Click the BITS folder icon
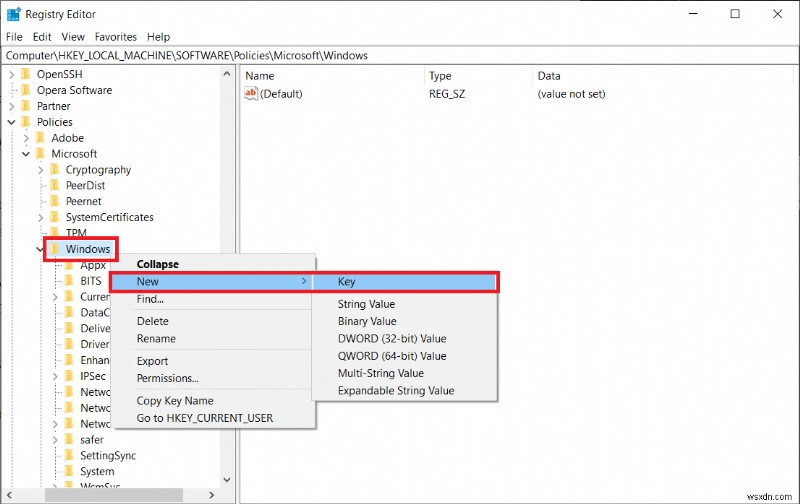The width and height of the screenshot is (800, 504). tap(69, 281)
